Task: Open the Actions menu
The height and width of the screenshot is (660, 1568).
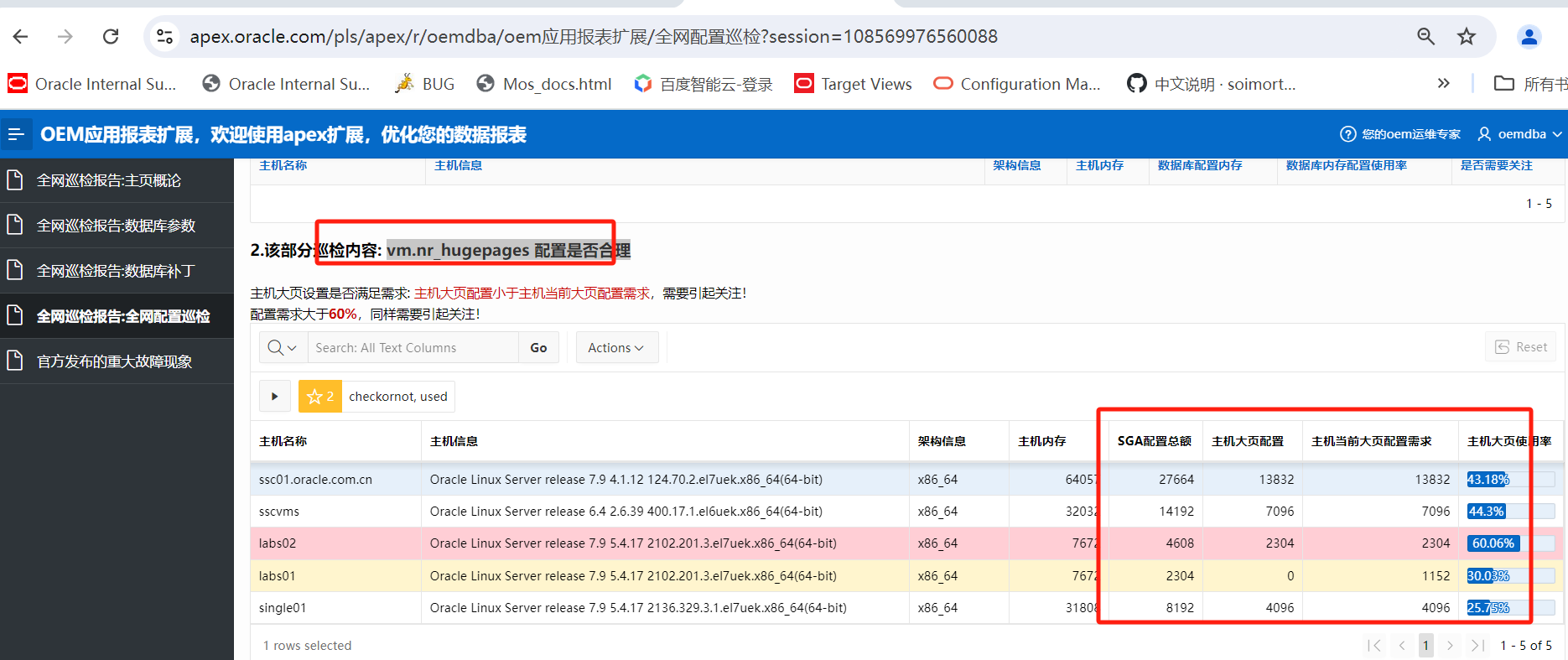Action: coord(616,347)
